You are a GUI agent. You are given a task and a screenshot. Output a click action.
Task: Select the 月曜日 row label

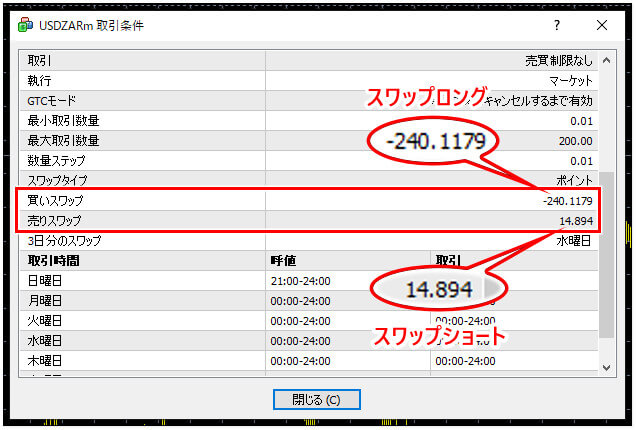45,301
